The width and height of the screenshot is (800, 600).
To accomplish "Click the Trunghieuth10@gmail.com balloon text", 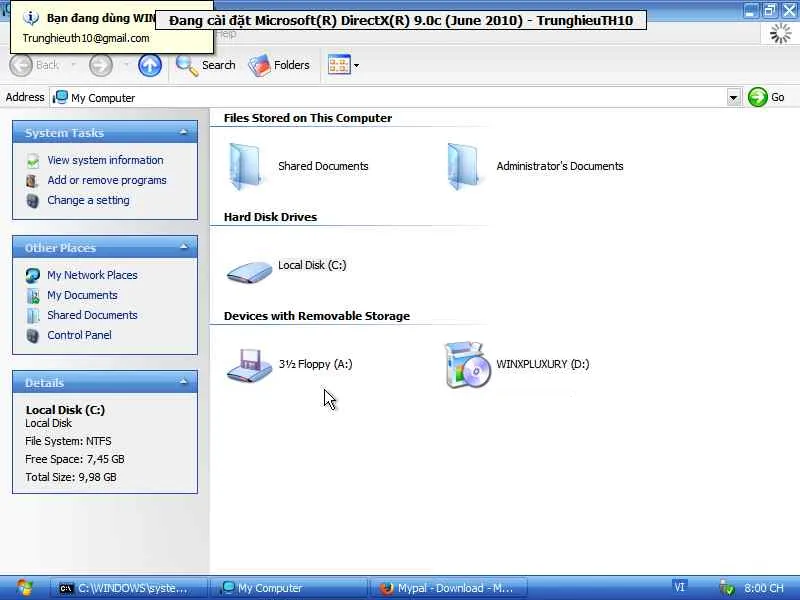I will [86, 38].
